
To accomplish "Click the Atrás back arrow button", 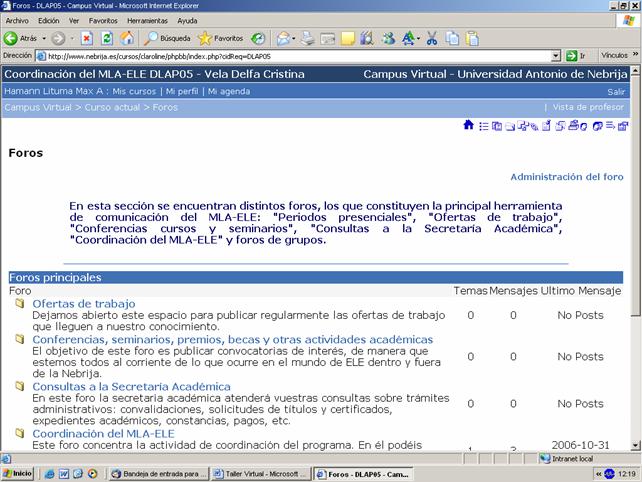I will tap(20, 38).
